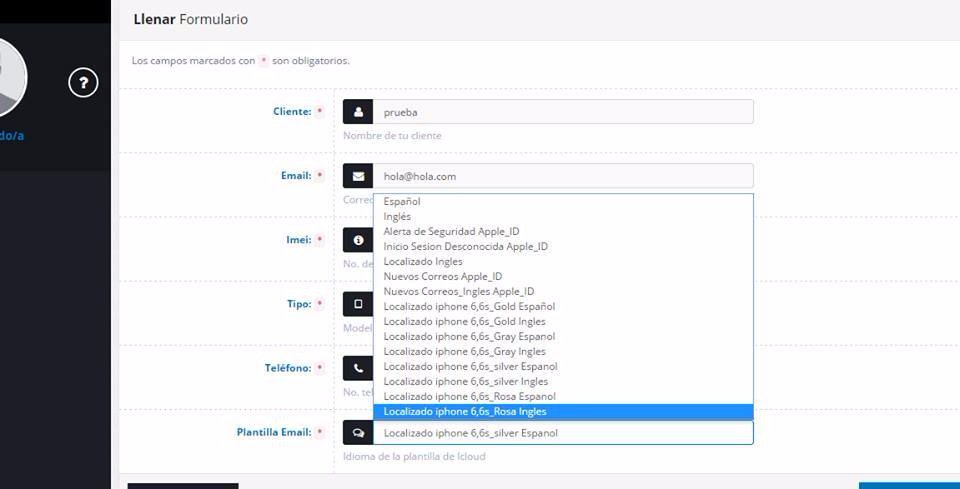Image resolution: width=960 pixels, height=489 pixels.
Task: Select Localizado iphone 6,6s_Gold Español
Action: [x=563, y=307]
